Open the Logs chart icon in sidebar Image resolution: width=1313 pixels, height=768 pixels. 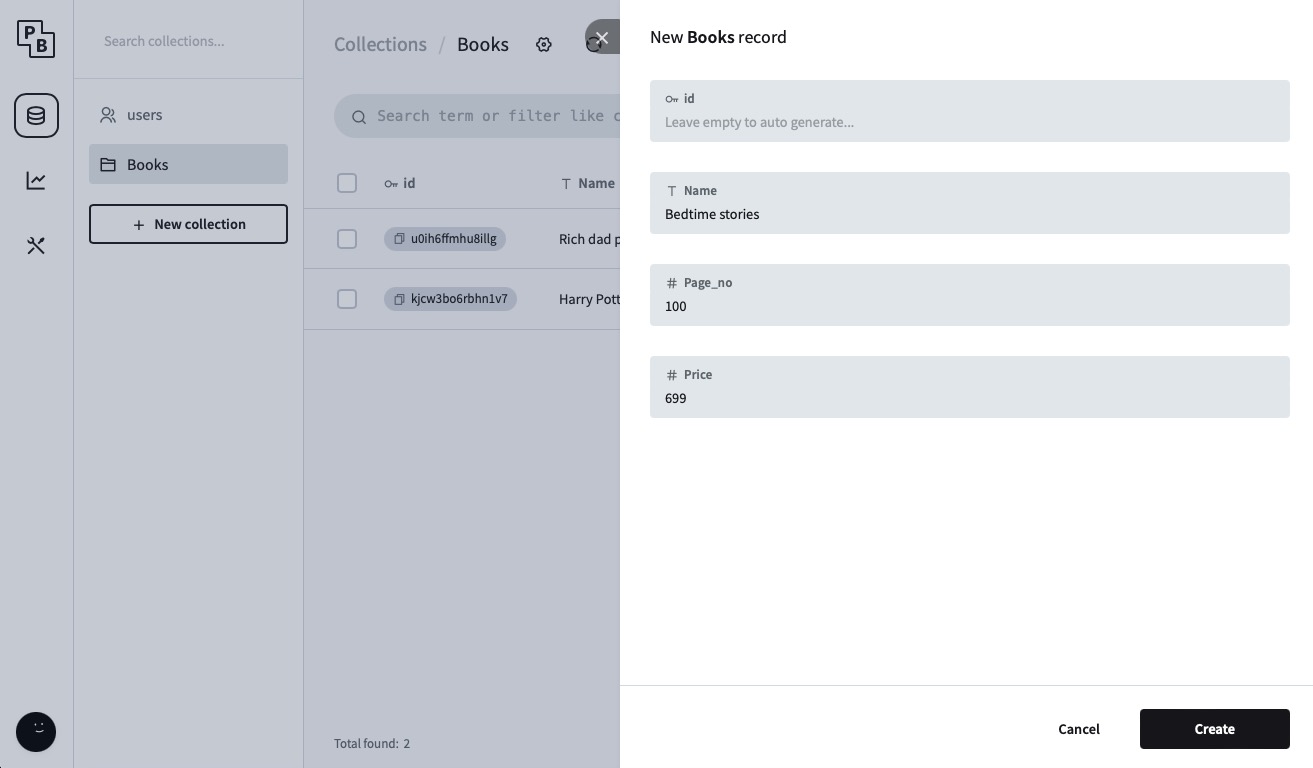36,180
